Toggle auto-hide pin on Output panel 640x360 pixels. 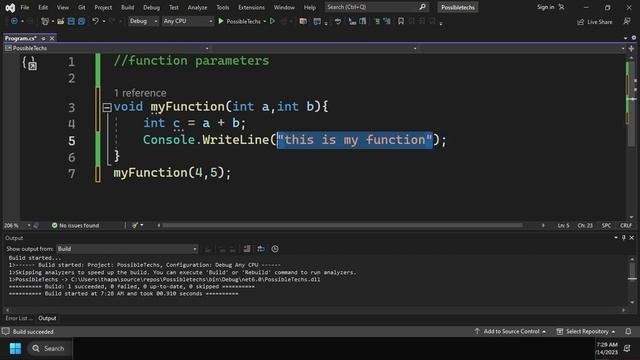624,238
